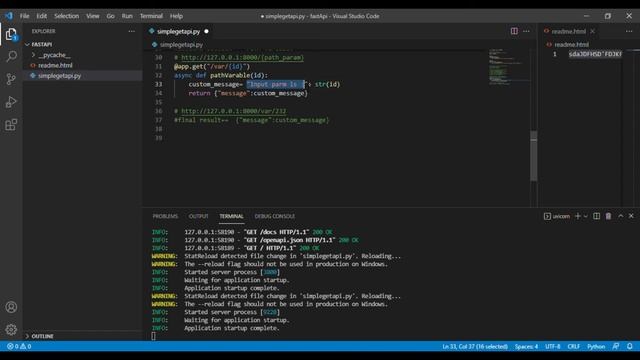The image size is (640, 360).
Task: Split the editor right
Action: [x=514, y=31]
